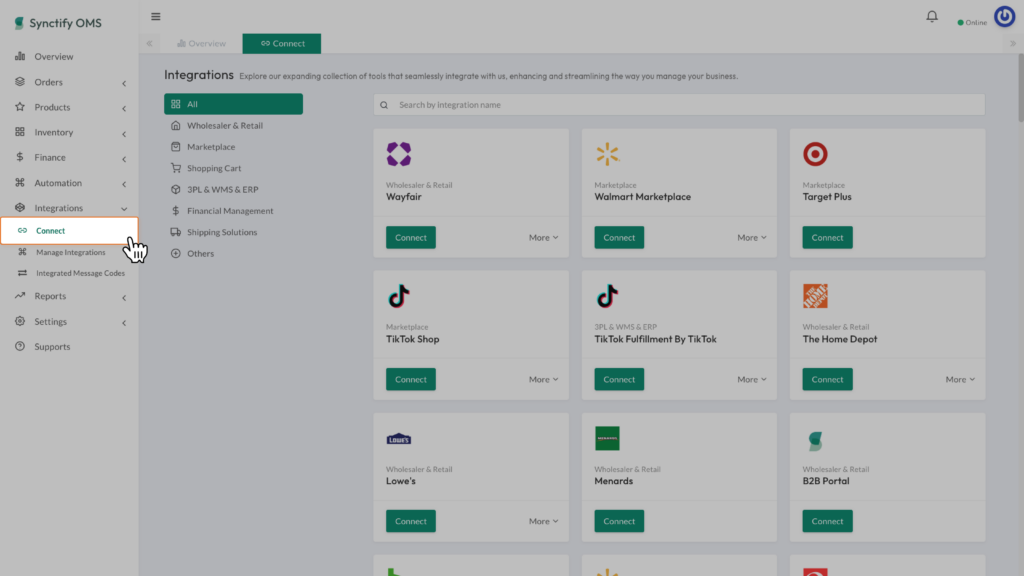Click the Synctify OMS logo
The width and height of the screenshot is (1024, 576).
point(57,23)
